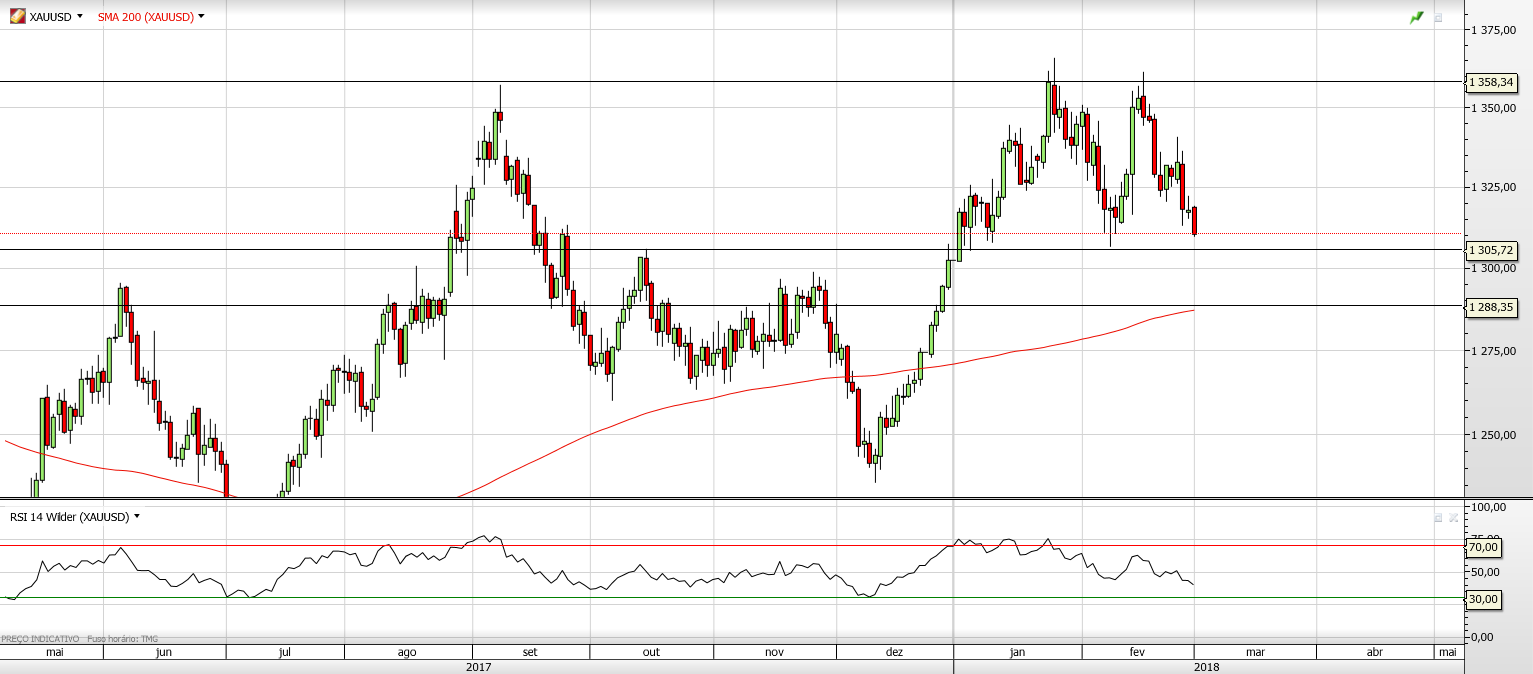Click the 2018 year label on timeline
The width and height of the screenshot is (1533, 674).
click(1206, 666)
